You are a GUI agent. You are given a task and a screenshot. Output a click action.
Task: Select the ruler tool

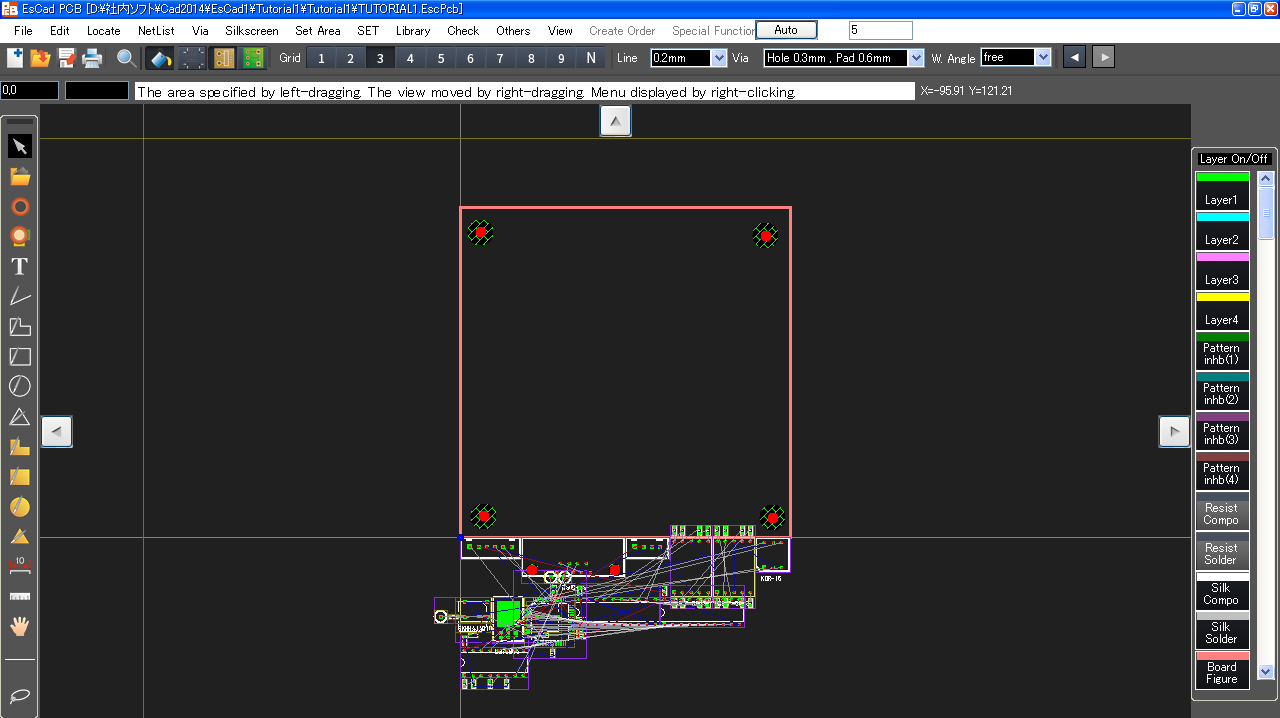pyautogui.click(x=20, y=596)
